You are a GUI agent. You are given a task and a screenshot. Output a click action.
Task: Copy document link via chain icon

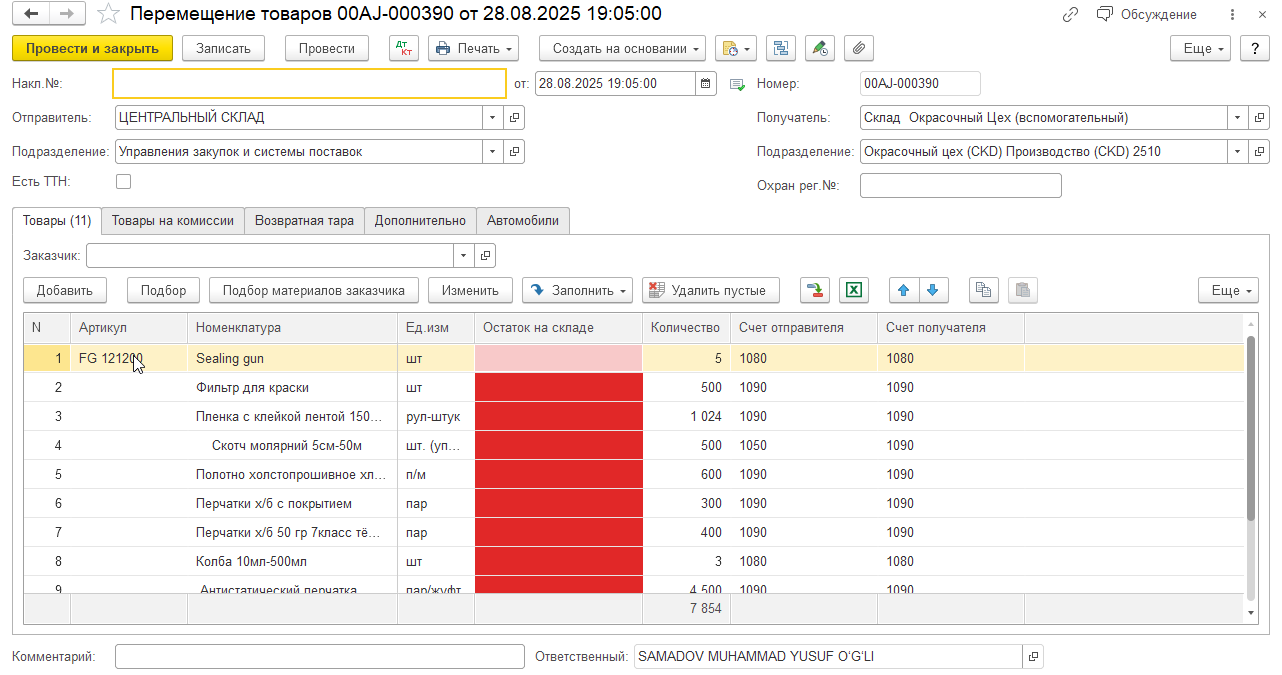click(x=1070, y=14)
